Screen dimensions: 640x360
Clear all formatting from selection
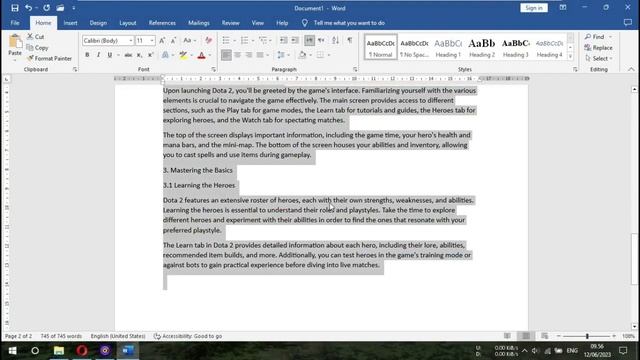pyautogui.click(x=209, y=40)
